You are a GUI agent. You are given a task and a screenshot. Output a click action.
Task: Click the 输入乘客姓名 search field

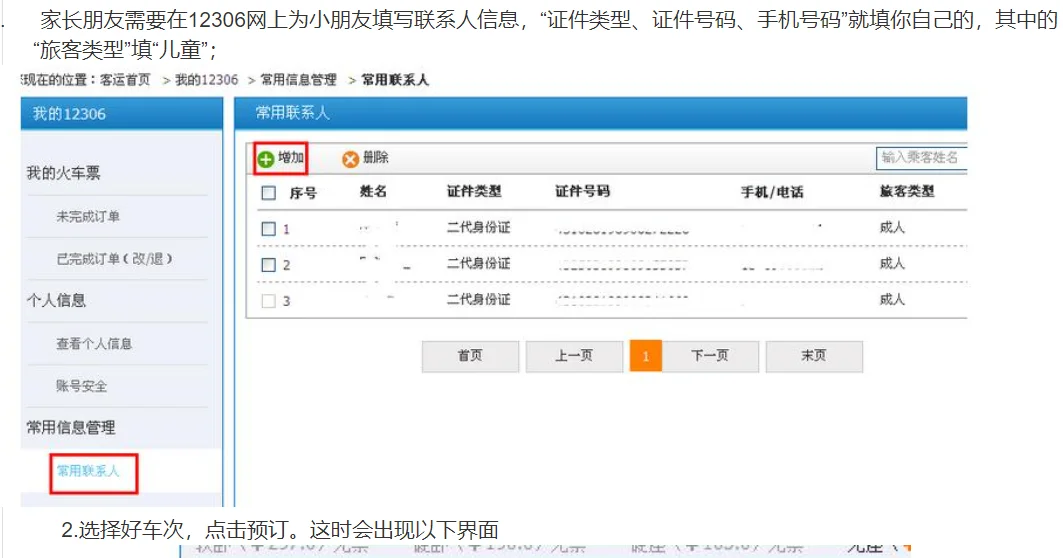[x=921, y=158]
